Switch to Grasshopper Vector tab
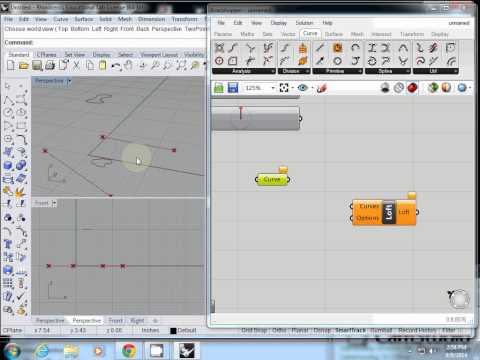 [x=288, y=34]
